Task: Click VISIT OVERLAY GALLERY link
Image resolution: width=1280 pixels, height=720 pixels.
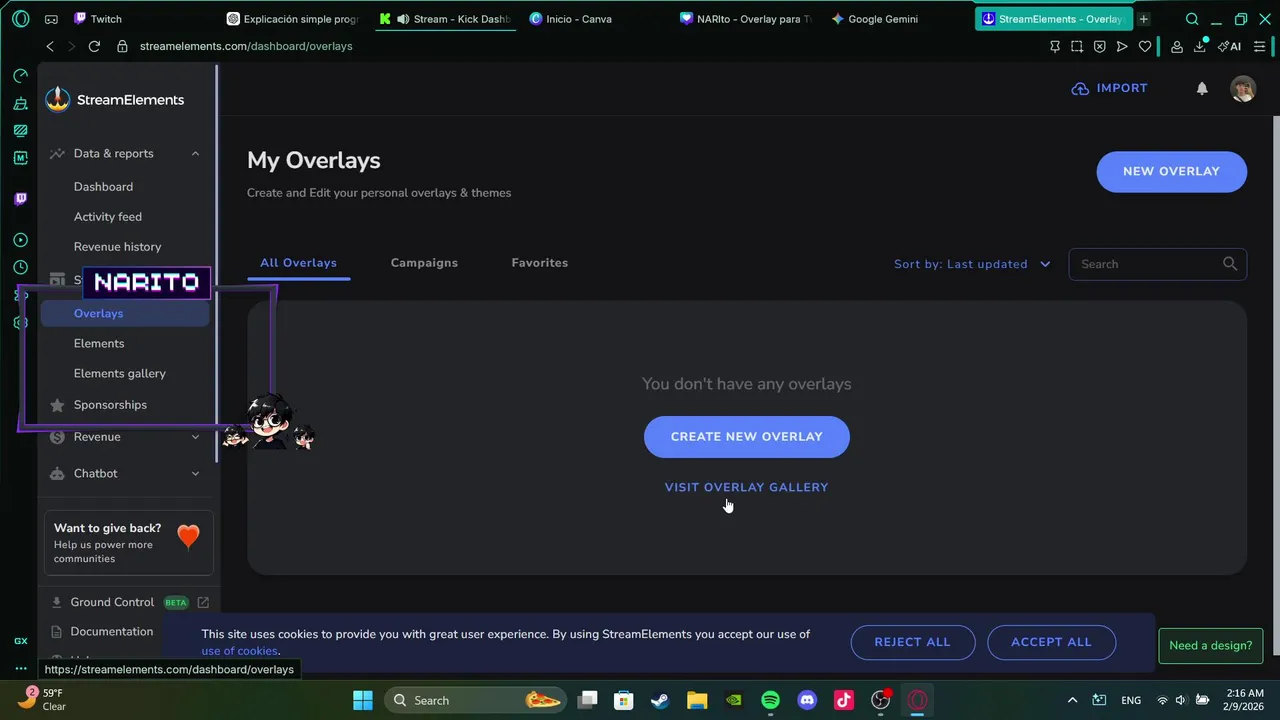Action: click(747, 487)
